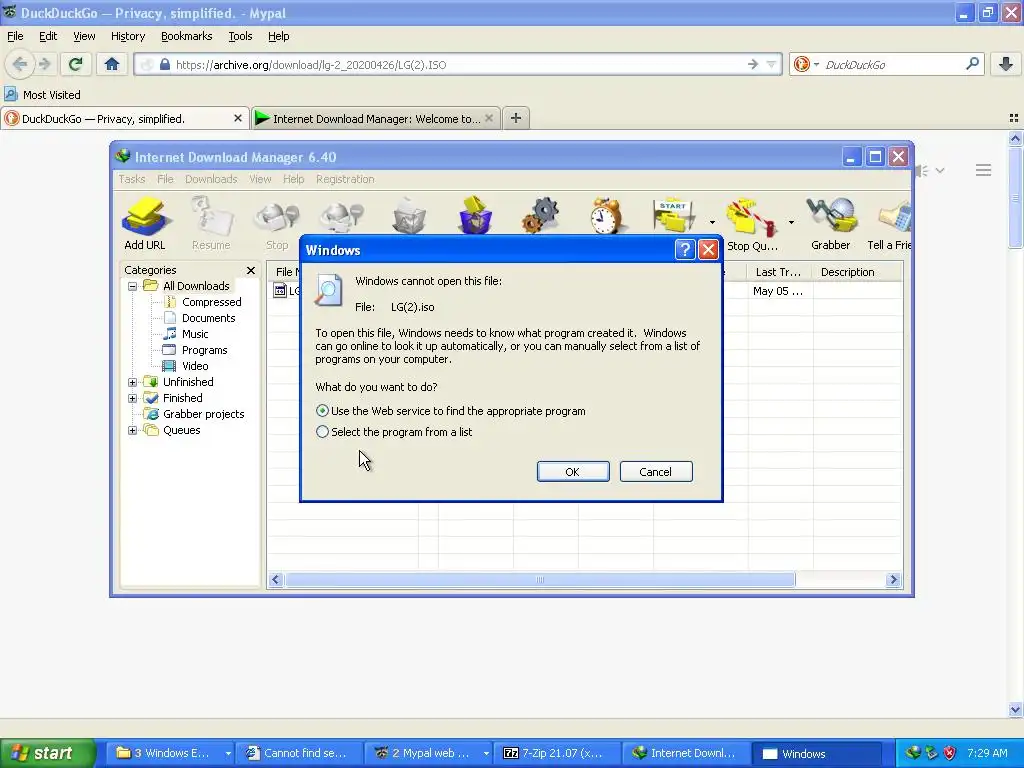Open the IDM Downloads menu
This screenshot has height=768, width=1024.
(211, 179)
